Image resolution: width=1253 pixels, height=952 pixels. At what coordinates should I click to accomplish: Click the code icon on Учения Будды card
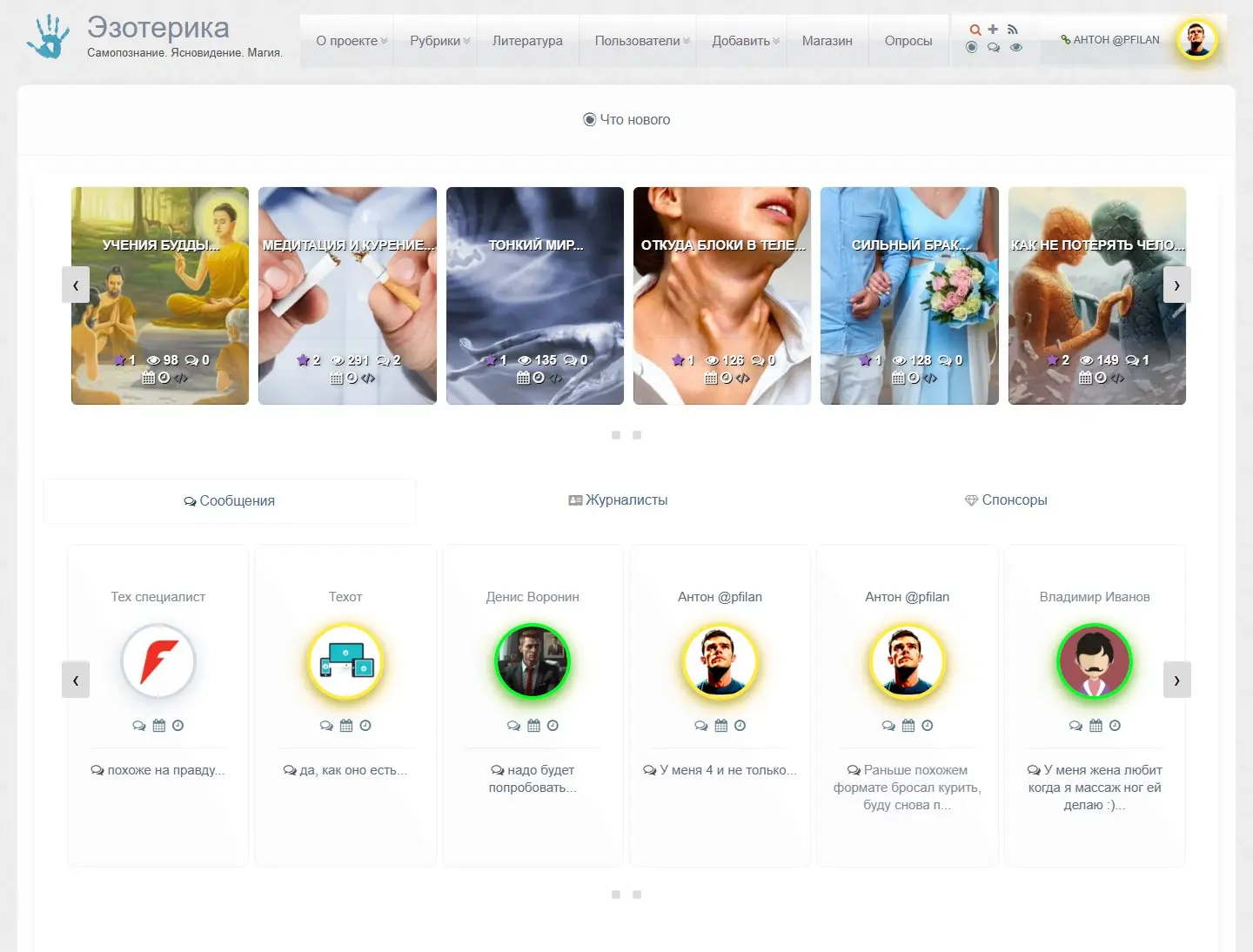(x=180, y=379)
